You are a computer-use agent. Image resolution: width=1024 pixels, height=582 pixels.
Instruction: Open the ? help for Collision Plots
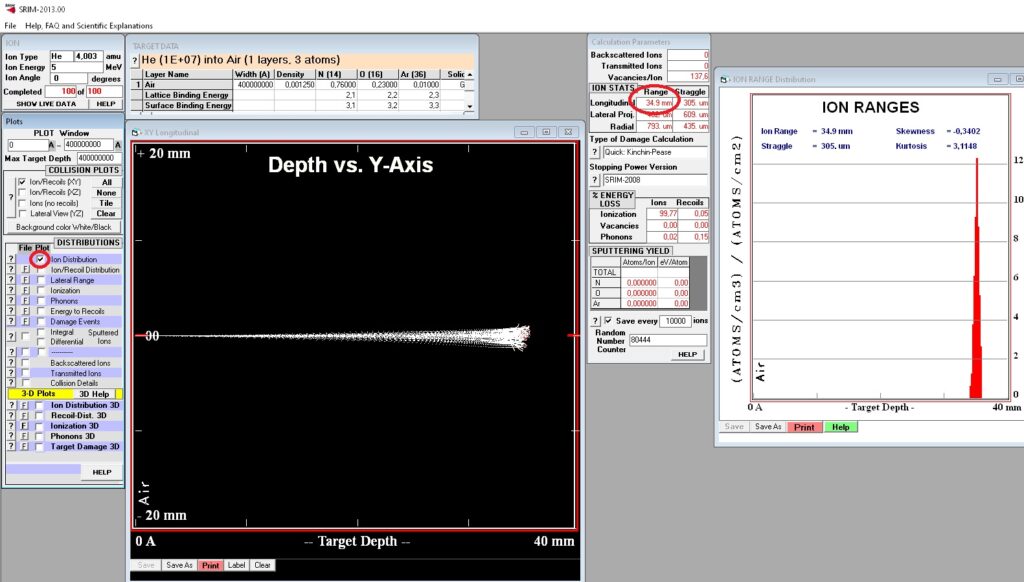pos(10,197)
